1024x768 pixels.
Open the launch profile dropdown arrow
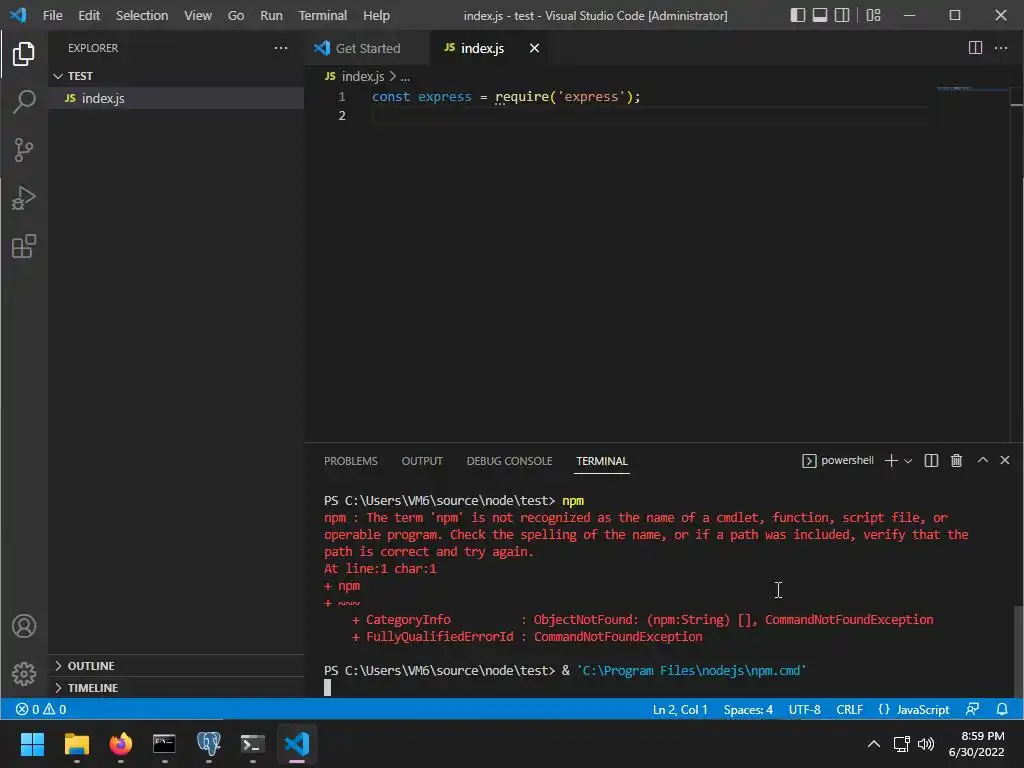[908, 461]
